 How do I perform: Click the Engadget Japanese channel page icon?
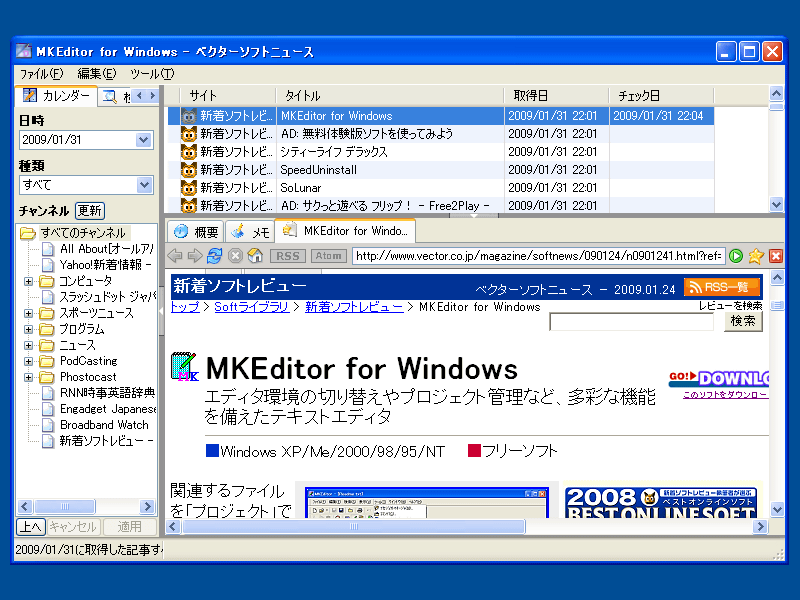(48, 409)
